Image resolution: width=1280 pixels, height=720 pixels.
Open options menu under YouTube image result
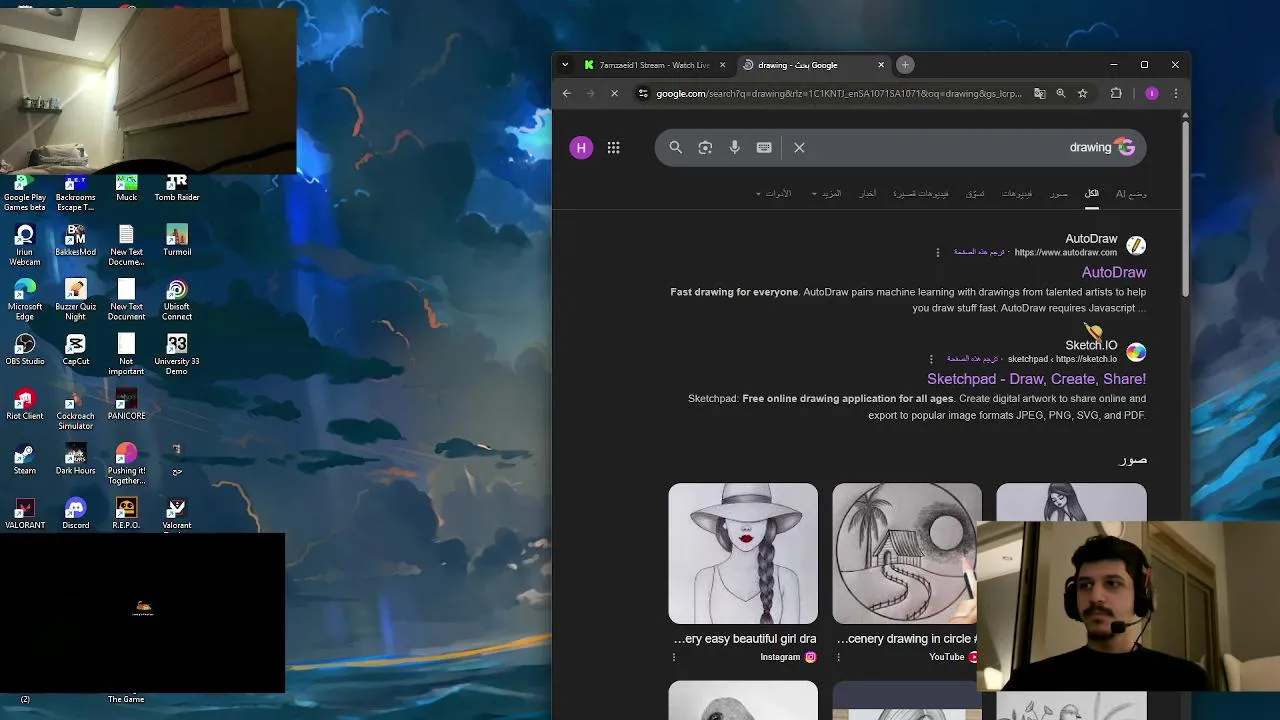click(x=838, y=657)
